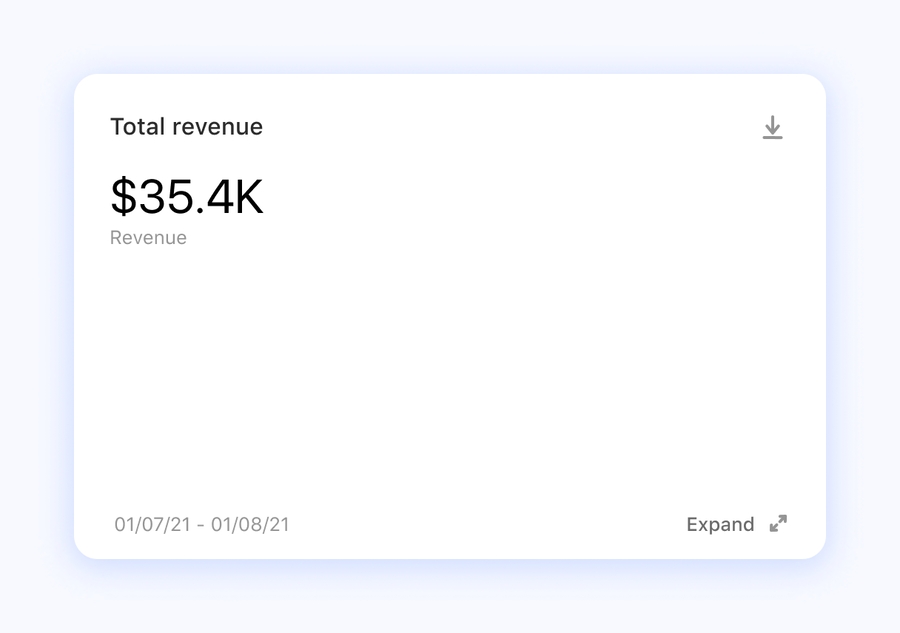
Task: Click the gray Revenue label
Action: click(148, 238)
